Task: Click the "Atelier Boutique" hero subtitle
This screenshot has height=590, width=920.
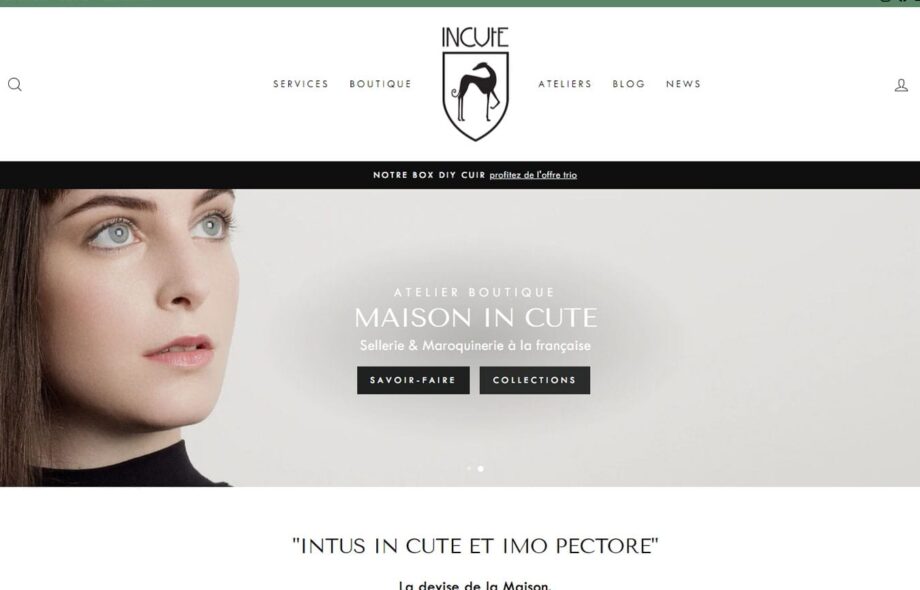Action: click(474, 292)
